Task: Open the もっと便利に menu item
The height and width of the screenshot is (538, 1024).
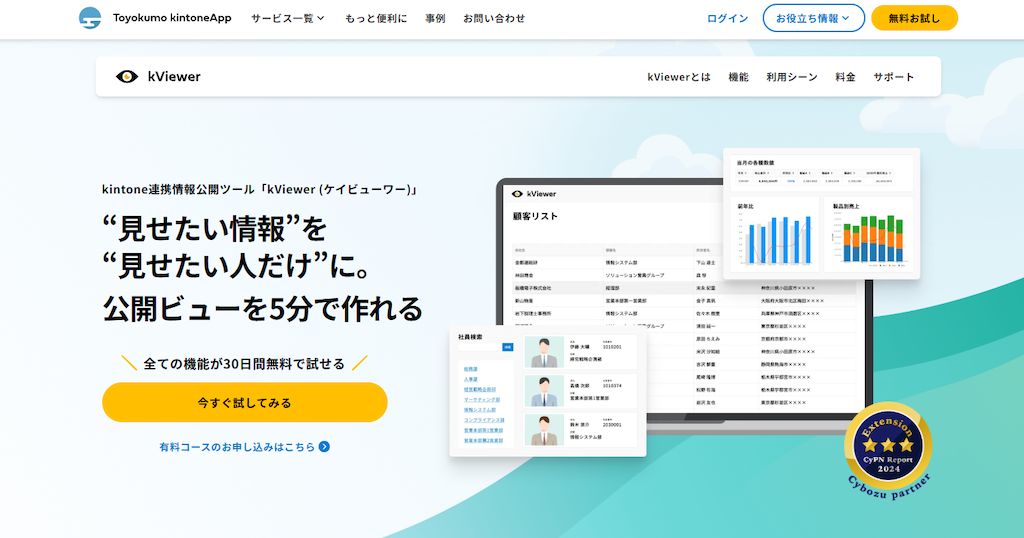Action: pos(376,18)
